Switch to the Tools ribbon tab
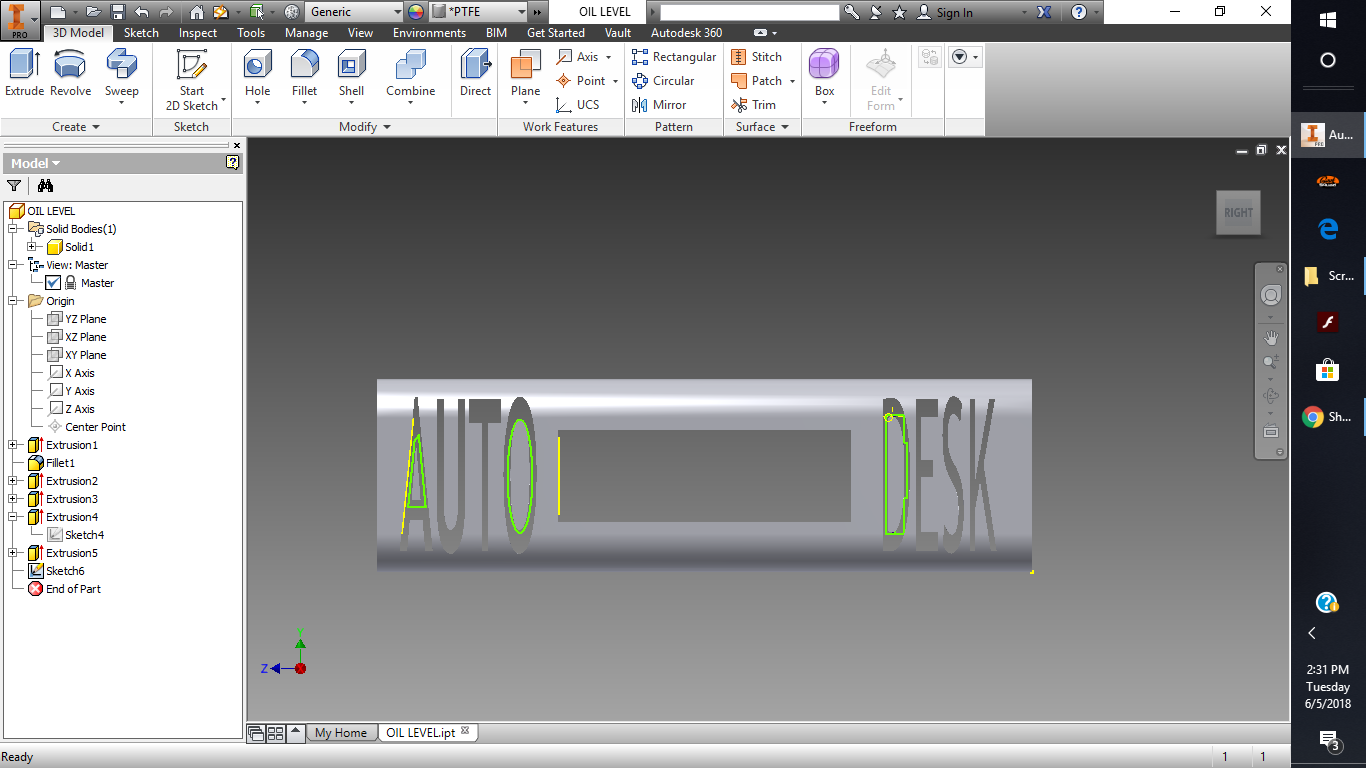Viewport: 1366px width, 768px height. [x=251, y=33]
